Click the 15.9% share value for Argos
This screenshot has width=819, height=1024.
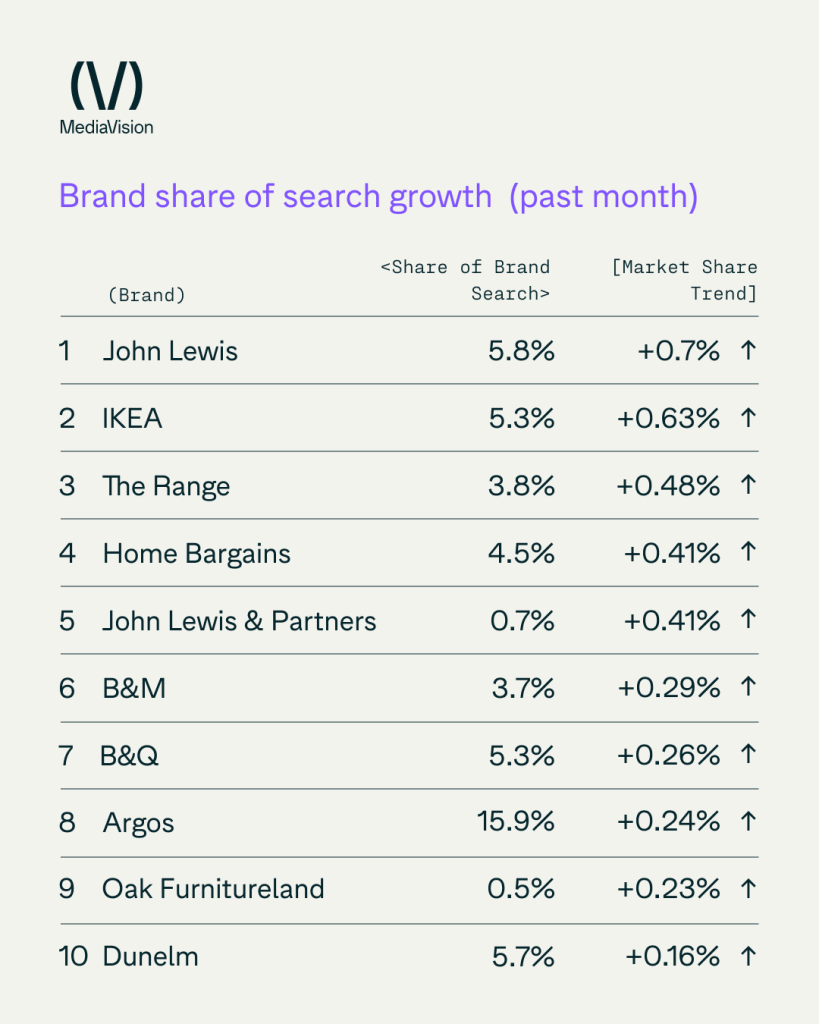click(x=515, y=822)
